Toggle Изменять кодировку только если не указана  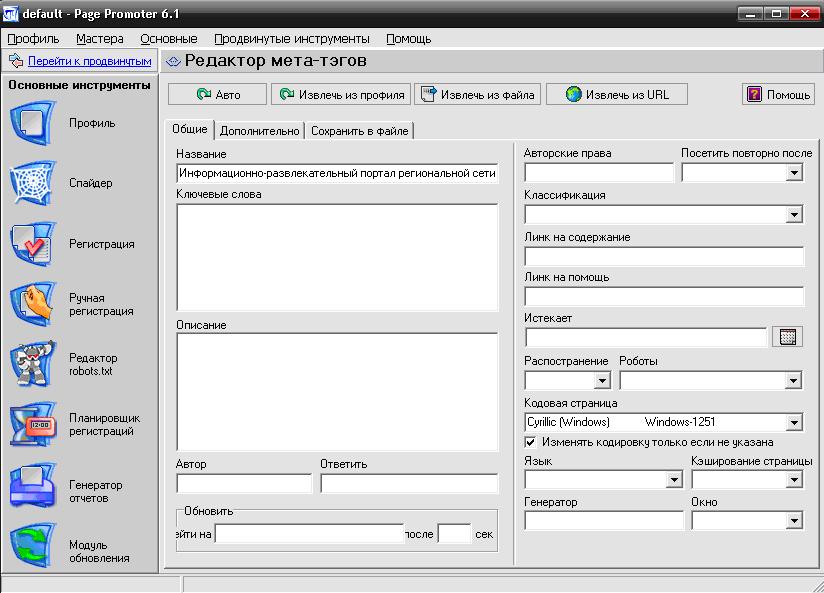point(531,442)
